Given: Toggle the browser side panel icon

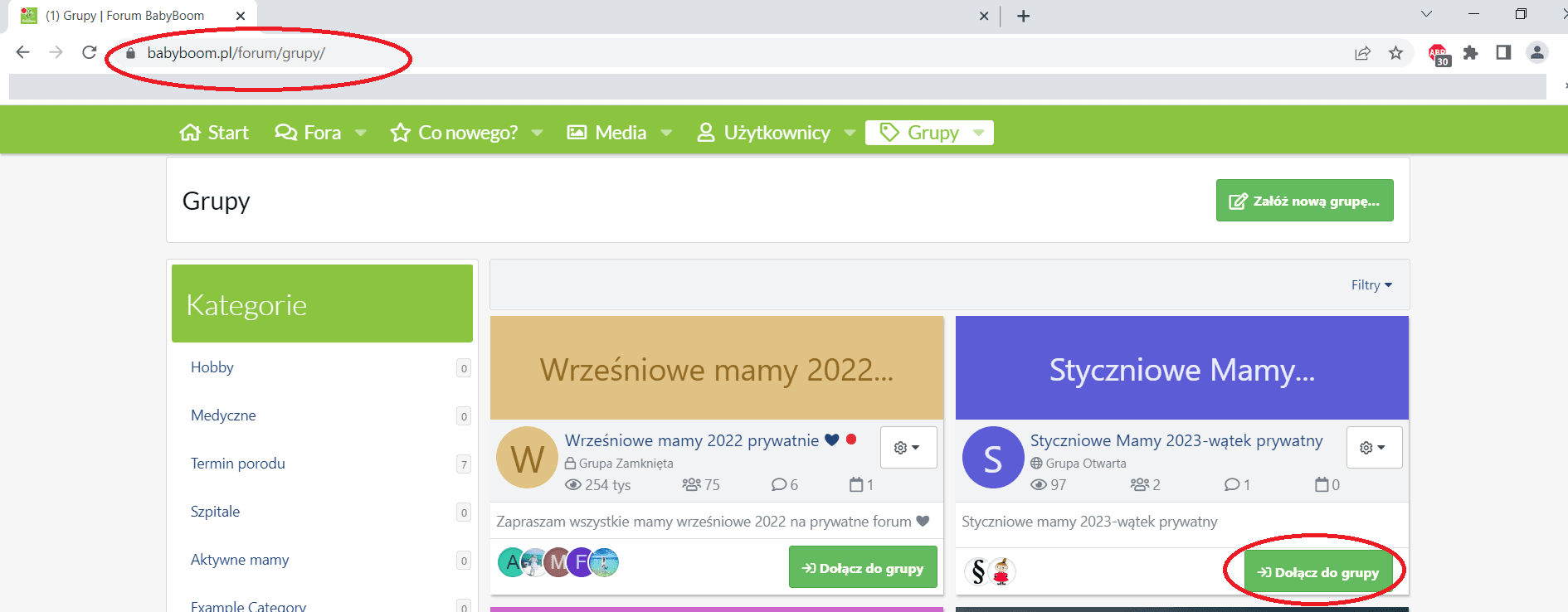Looking at the screenshot, I should 1502,53.
